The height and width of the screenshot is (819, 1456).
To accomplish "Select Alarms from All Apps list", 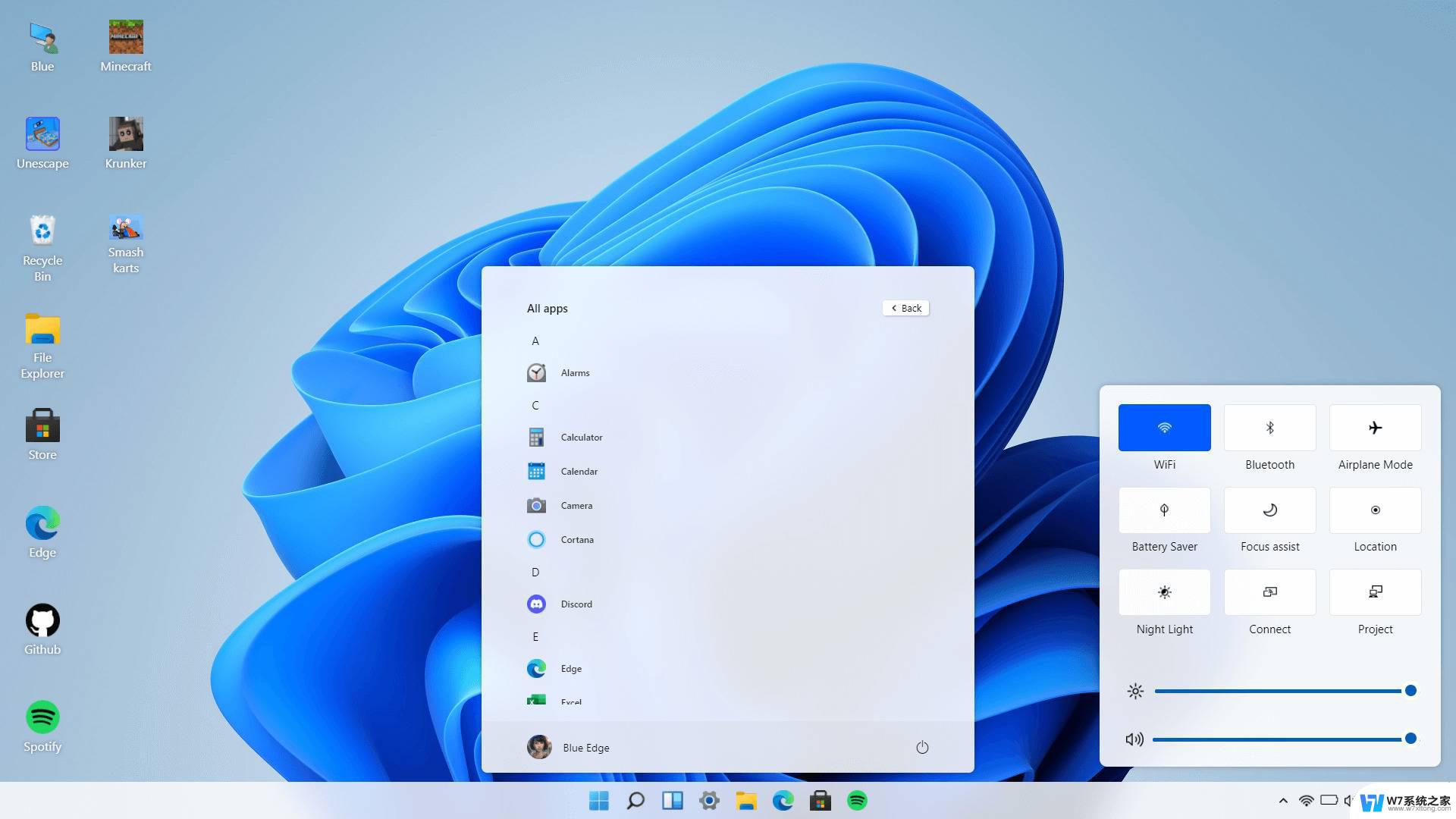I will [575, 372].
